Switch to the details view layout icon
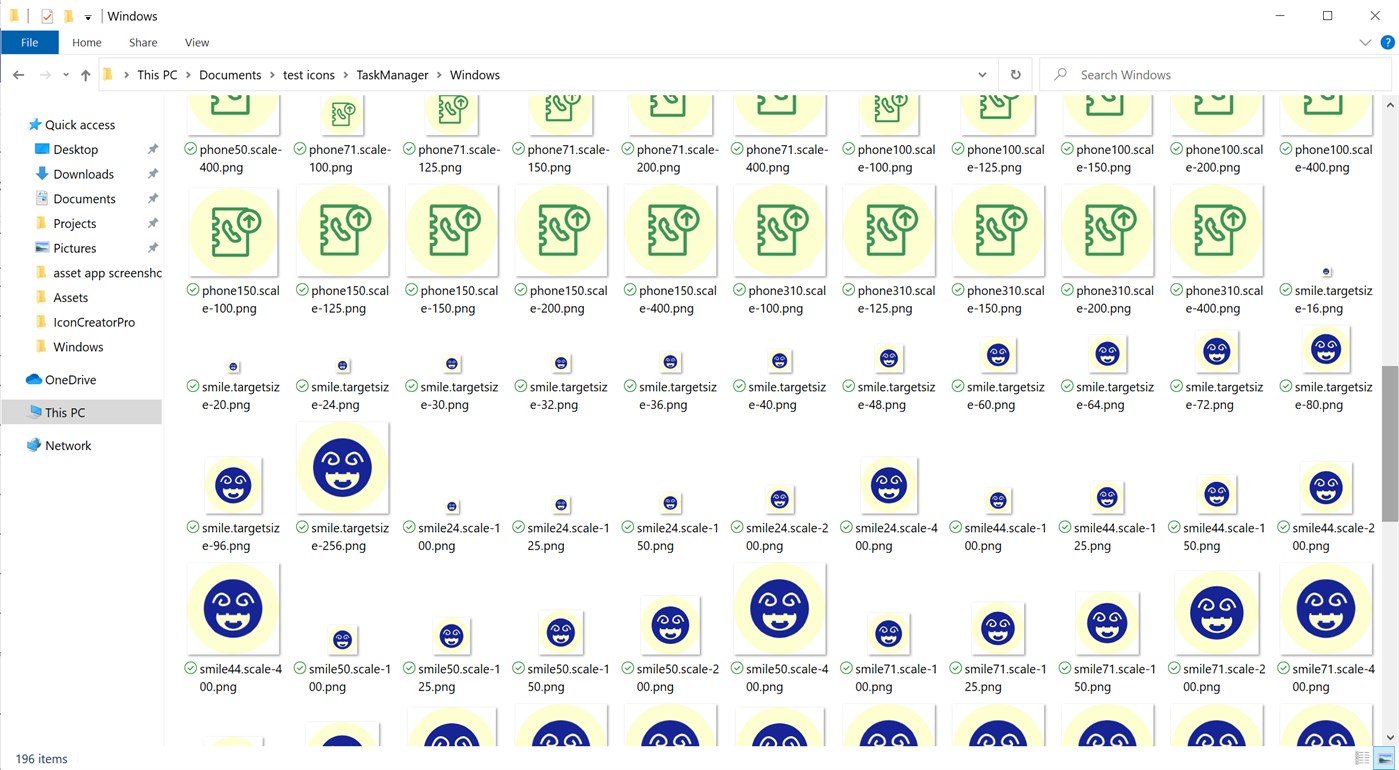Screen dimensions: 1399x770 point(1362,759)
